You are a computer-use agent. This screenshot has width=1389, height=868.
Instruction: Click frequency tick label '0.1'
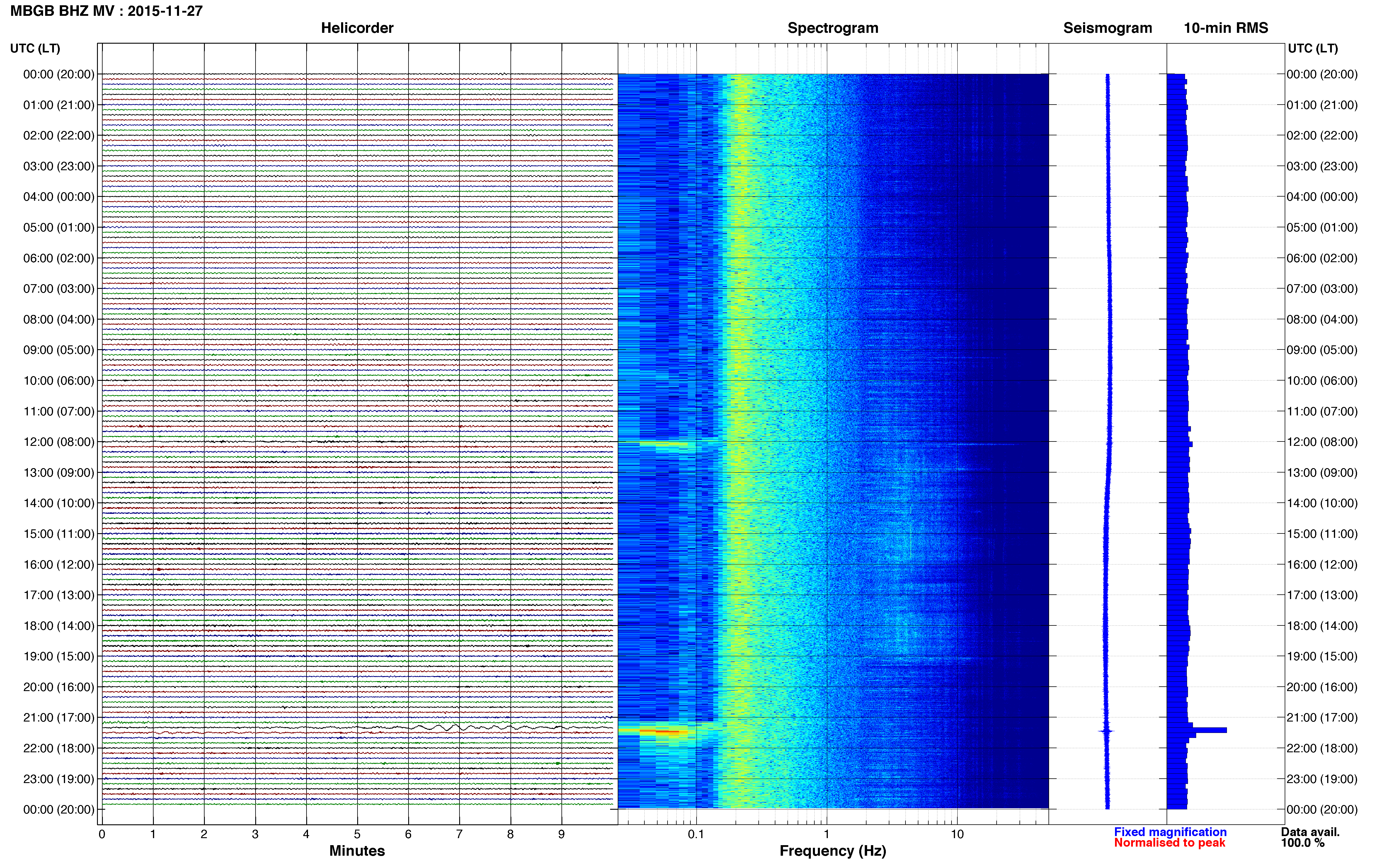[x=696, y=835]
